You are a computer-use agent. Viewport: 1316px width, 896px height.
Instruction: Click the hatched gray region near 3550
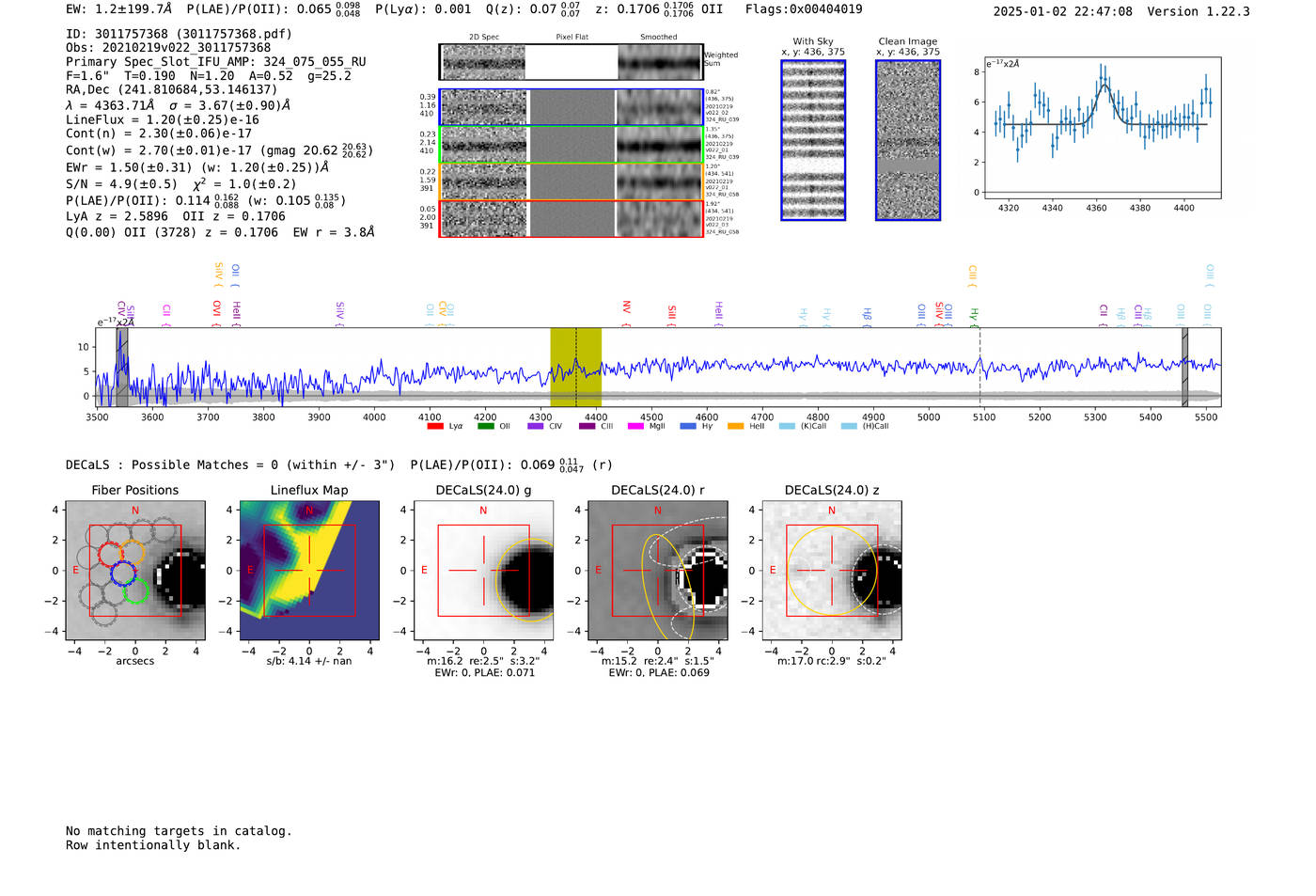(x=121, y=368)
